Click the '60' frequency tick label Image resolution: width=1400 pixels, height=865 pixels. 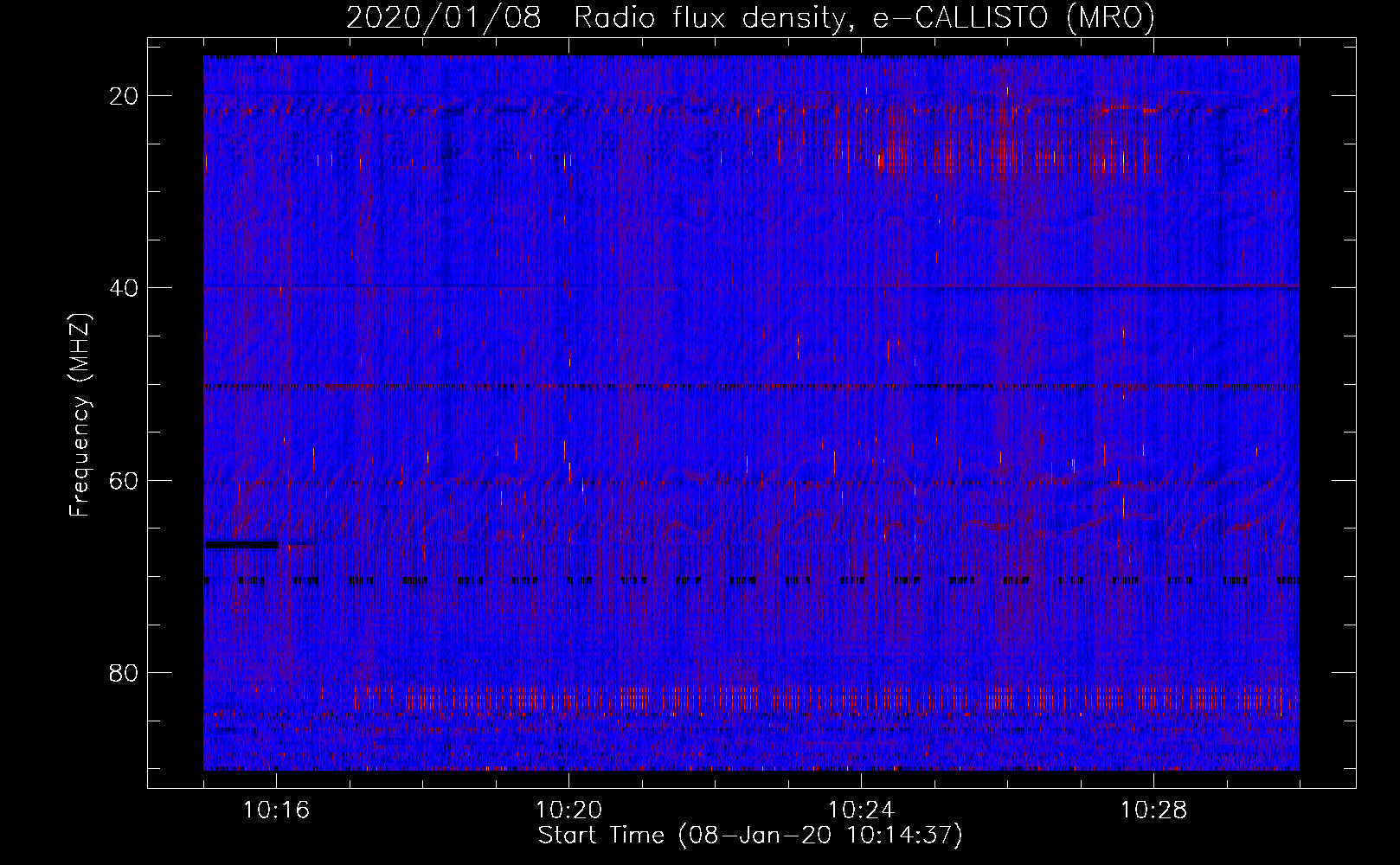pyautogui.click(x=125, y=480)
